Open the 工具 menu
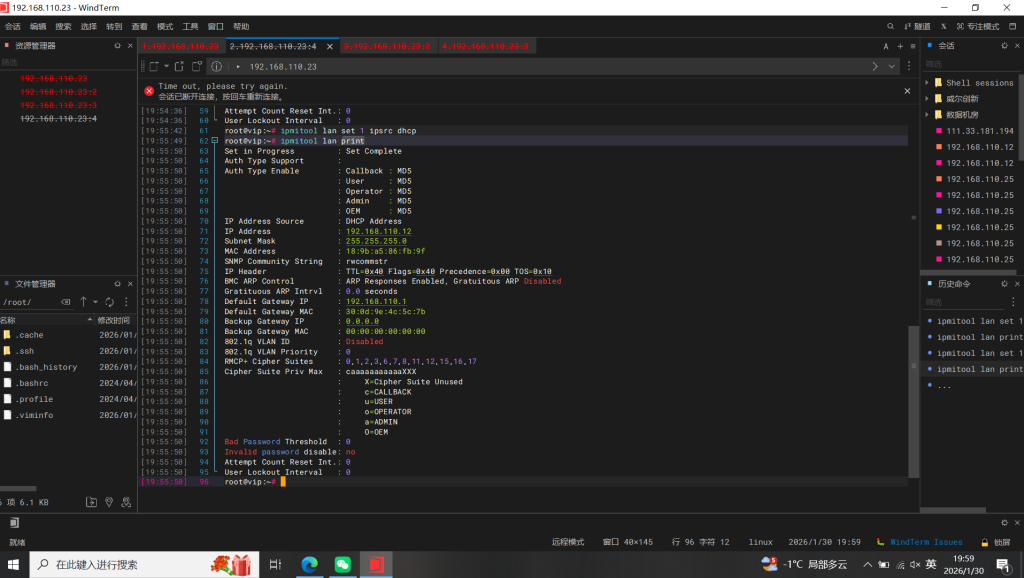The image size is (1024, 578). 190,26
